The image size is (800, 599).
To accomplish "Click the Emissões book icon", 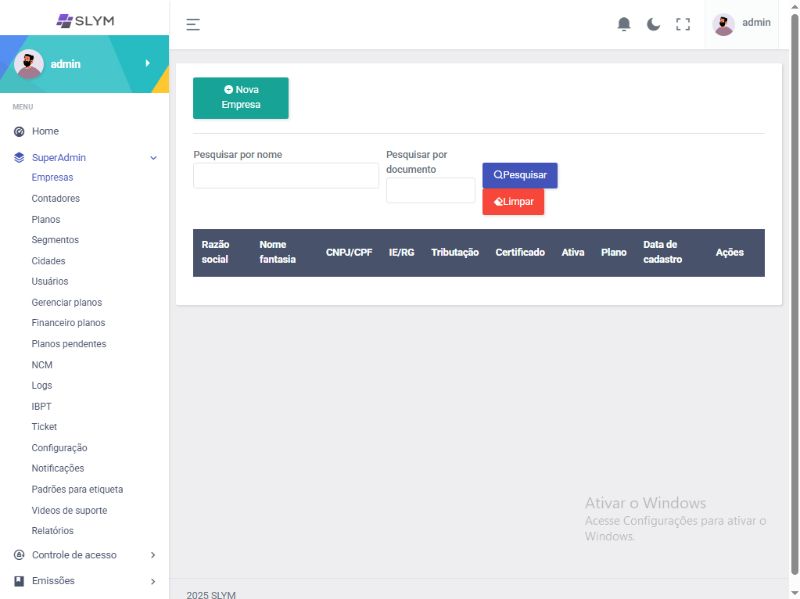I will click(x=19, y=580).
